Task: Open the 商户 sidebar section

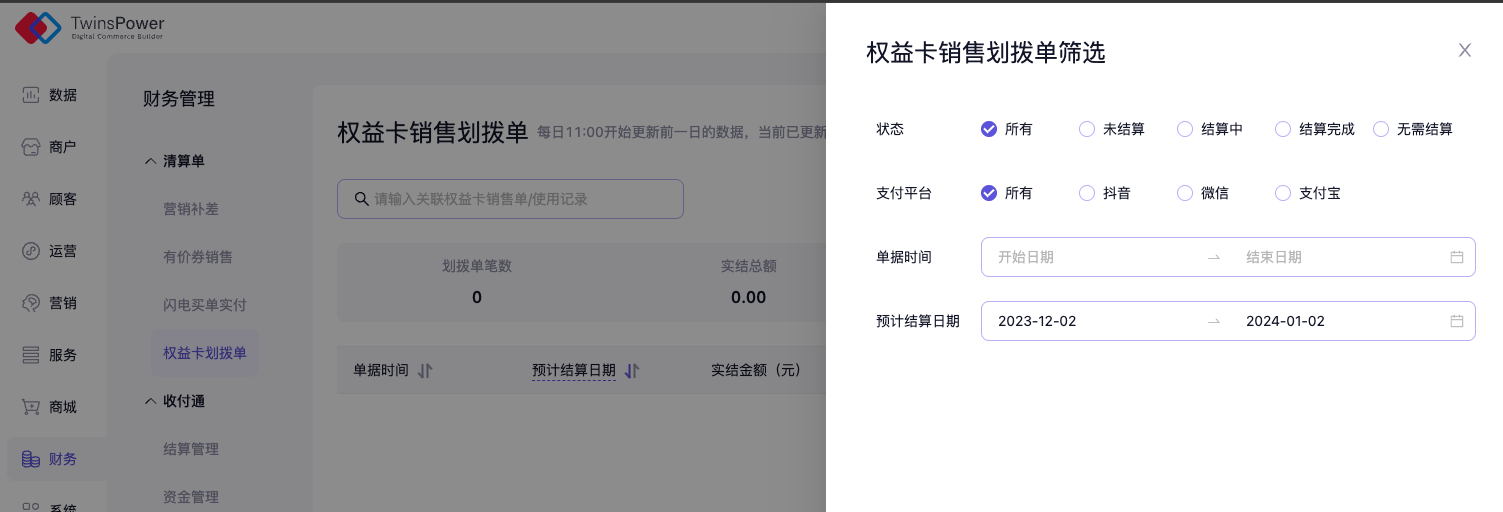Action: 50,147
